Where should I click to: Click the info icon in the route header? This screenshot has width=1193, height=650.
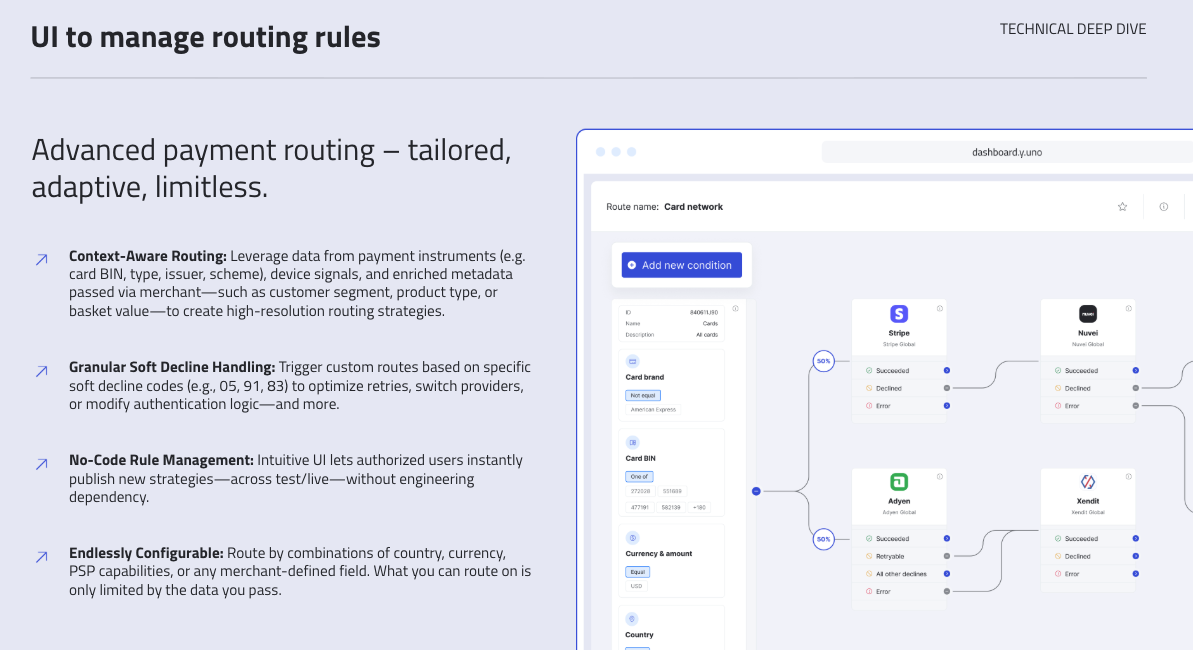pos(1163,206)
